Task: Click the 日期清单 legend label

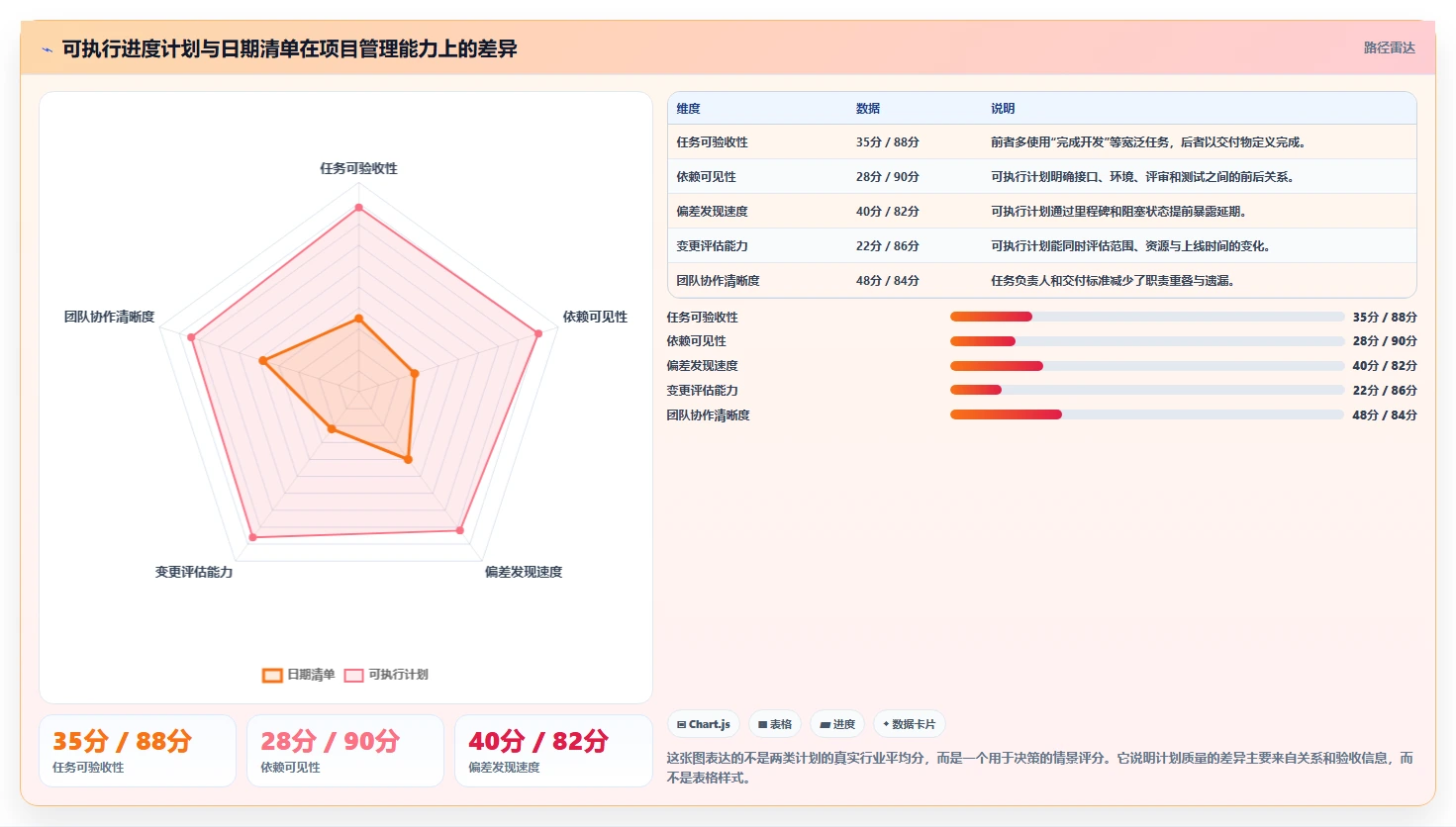Action: [x=311, y=675]
